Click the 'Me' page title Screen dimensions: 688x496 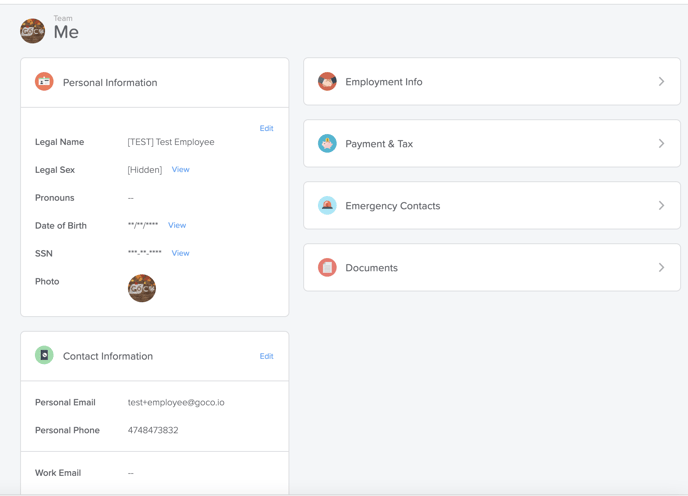tap(66, 32)
